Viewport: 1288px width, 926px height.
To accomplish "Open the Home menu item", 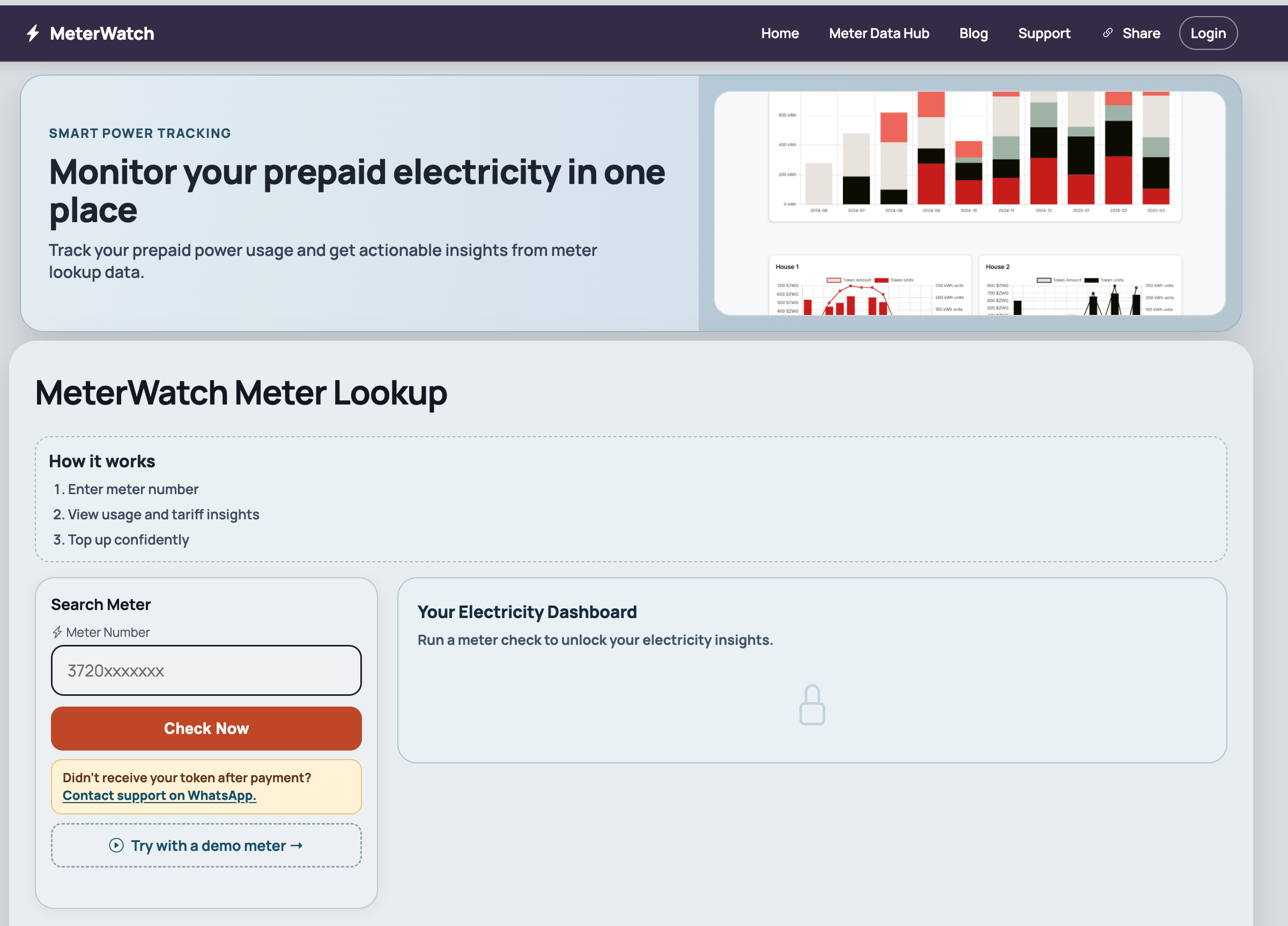I will 780,33.
